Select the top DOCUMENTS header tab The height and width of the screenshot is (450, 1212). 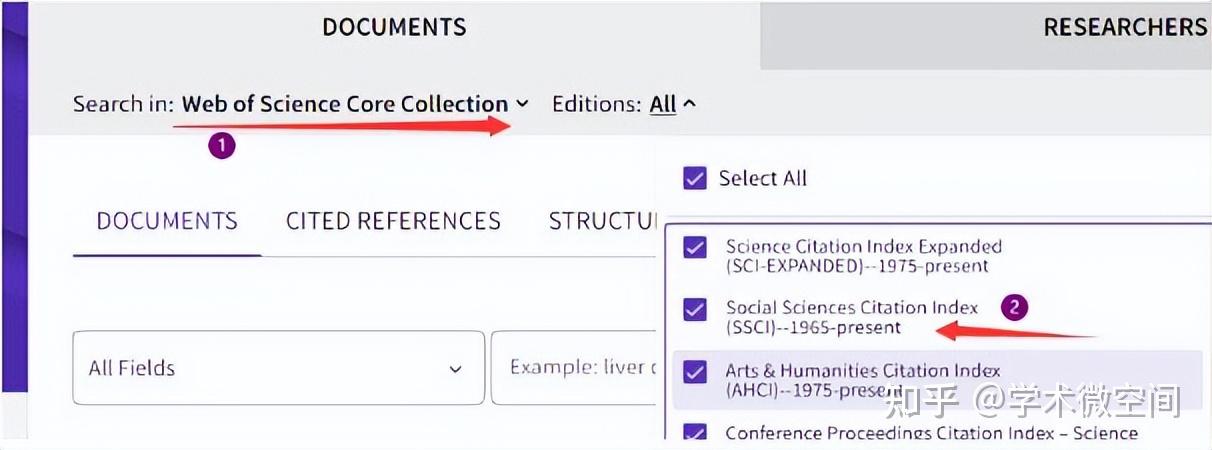coord(394,27)
